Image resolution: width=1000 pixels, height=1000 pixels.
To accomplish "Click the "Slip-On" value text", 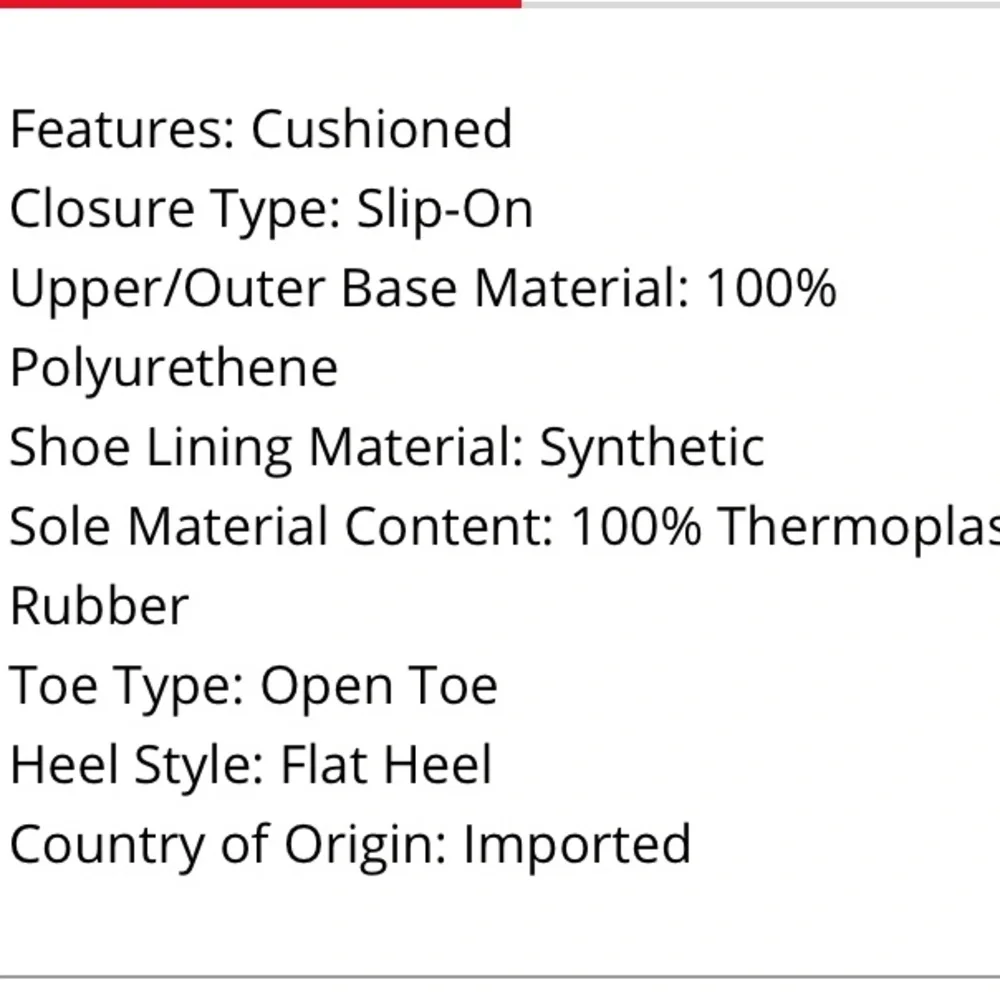I will coord(445,209).
